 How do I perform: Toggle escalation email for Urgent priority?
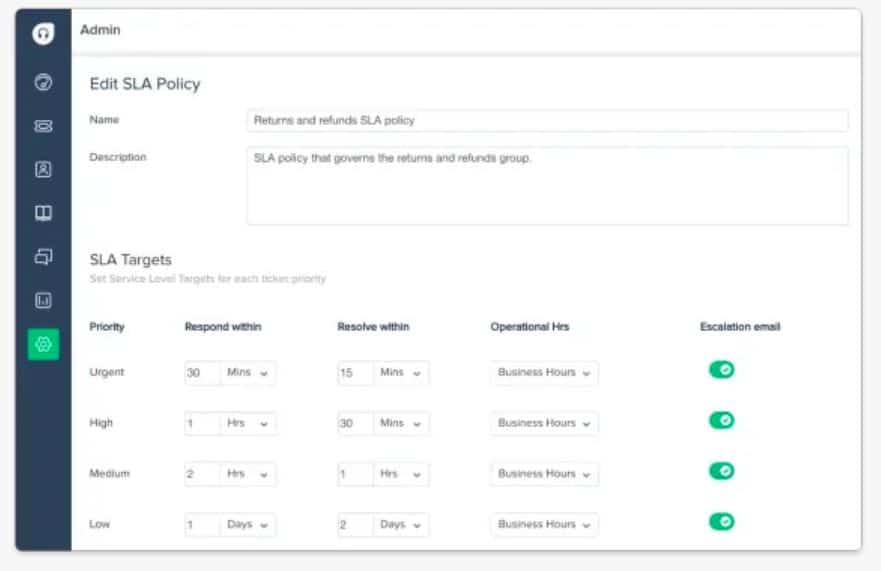721,370
